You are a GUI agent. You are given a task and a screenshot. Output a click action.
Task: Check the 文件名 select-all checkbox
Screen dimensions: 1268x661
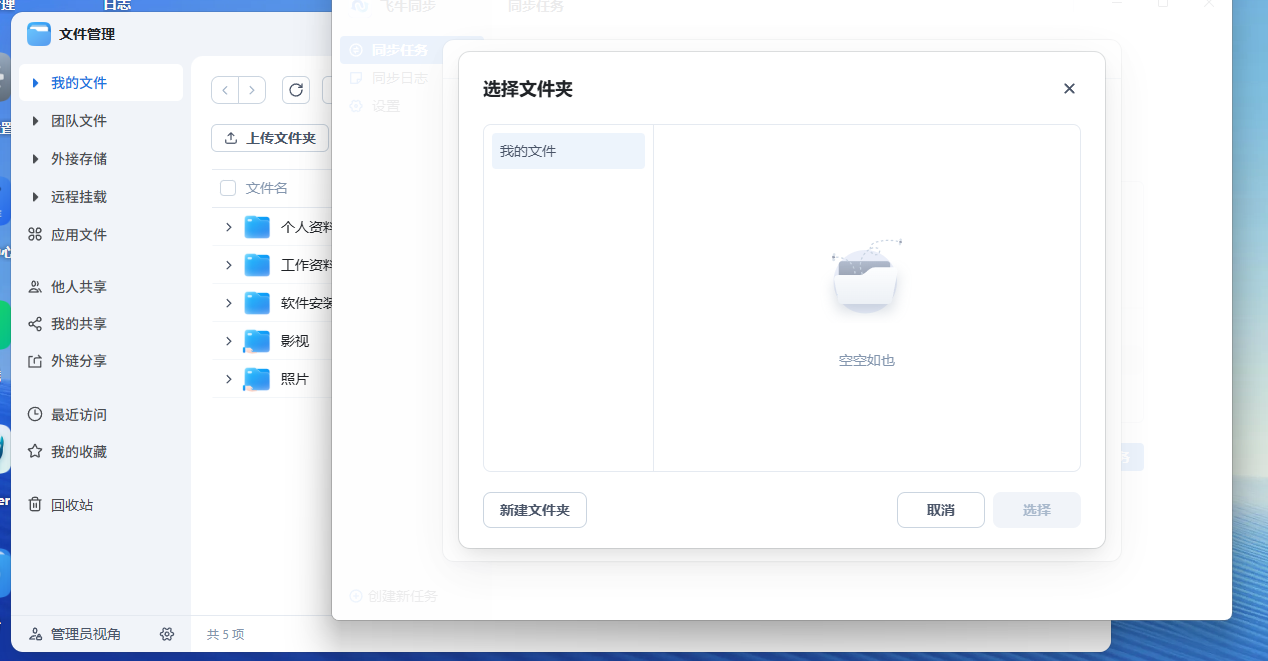[x=227, y=188]
